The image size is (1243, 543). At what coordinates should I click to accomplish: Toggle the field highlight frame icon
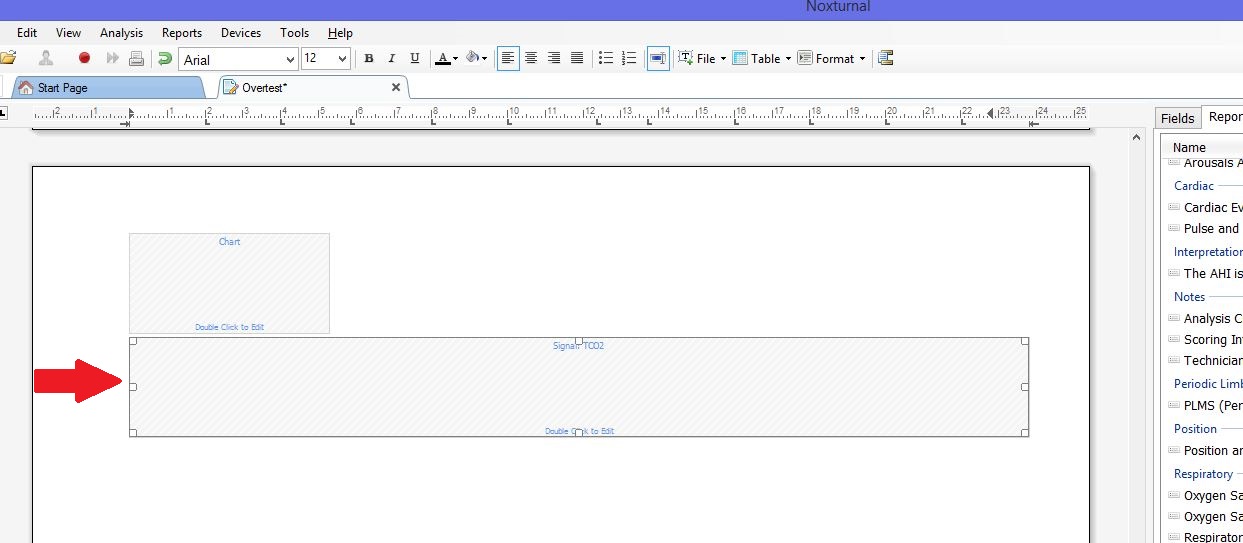[x=658, y=58]
